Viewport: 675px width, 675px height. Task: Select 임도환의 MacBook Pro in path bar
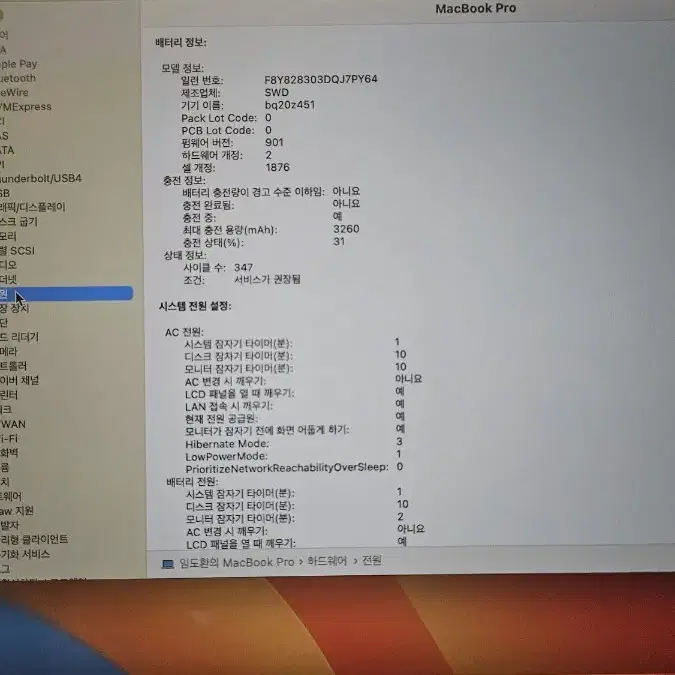tap(237, 563)
